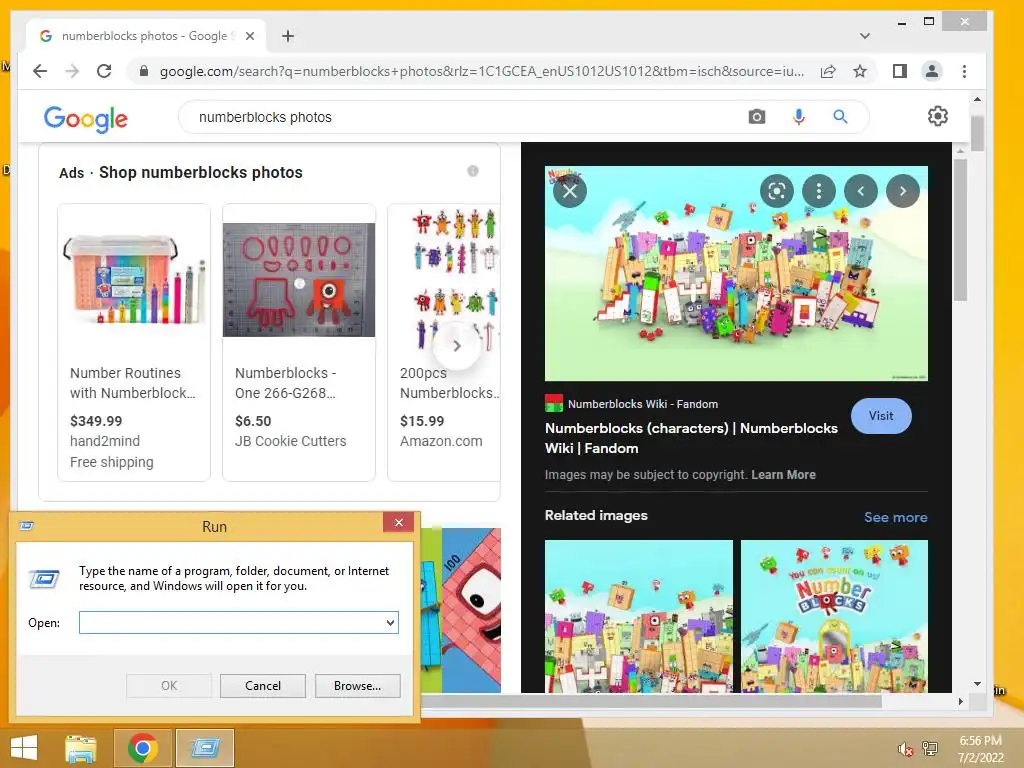
Task: Share this page using the share icon
Action: (828, 71)
